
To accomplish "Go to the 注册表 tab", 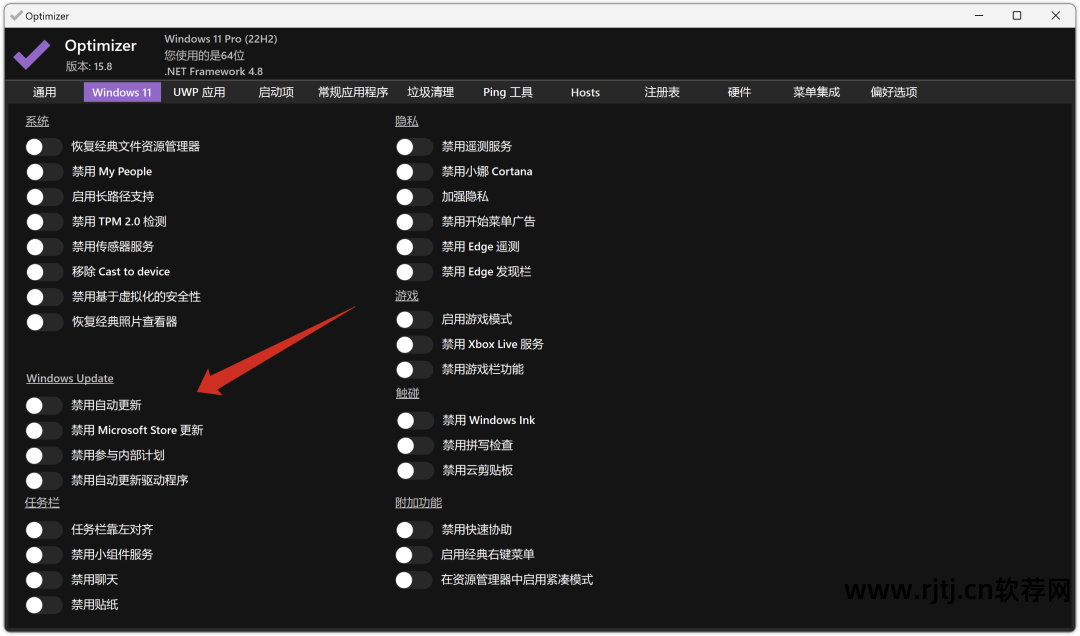I will (661, 91).
